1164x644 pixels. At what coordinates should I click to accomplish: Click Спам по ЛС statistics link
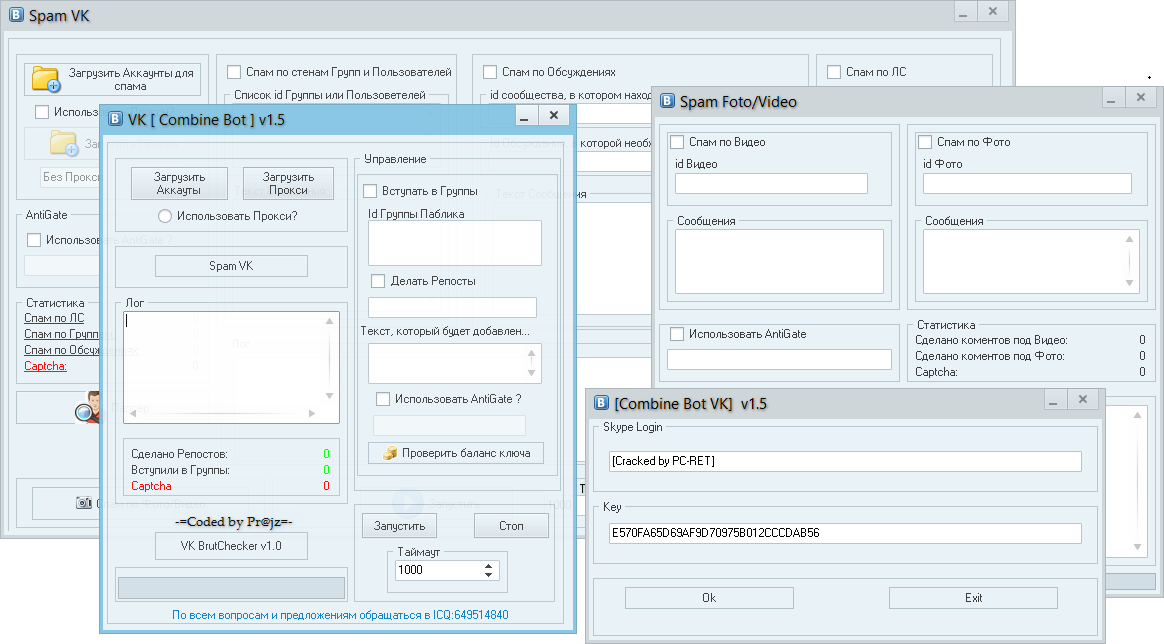[x=54, y=318]
